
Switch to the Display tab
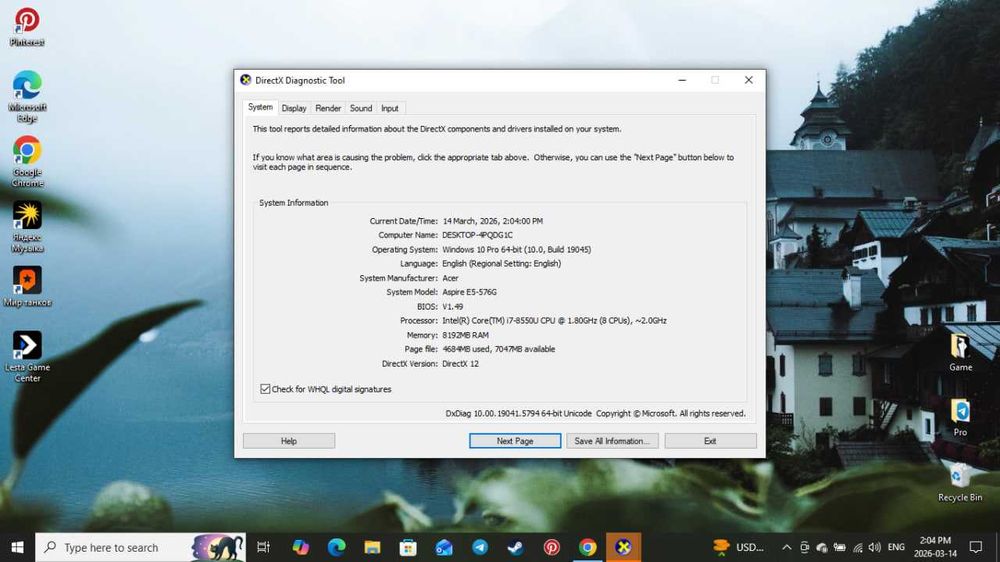pos(294,108)
